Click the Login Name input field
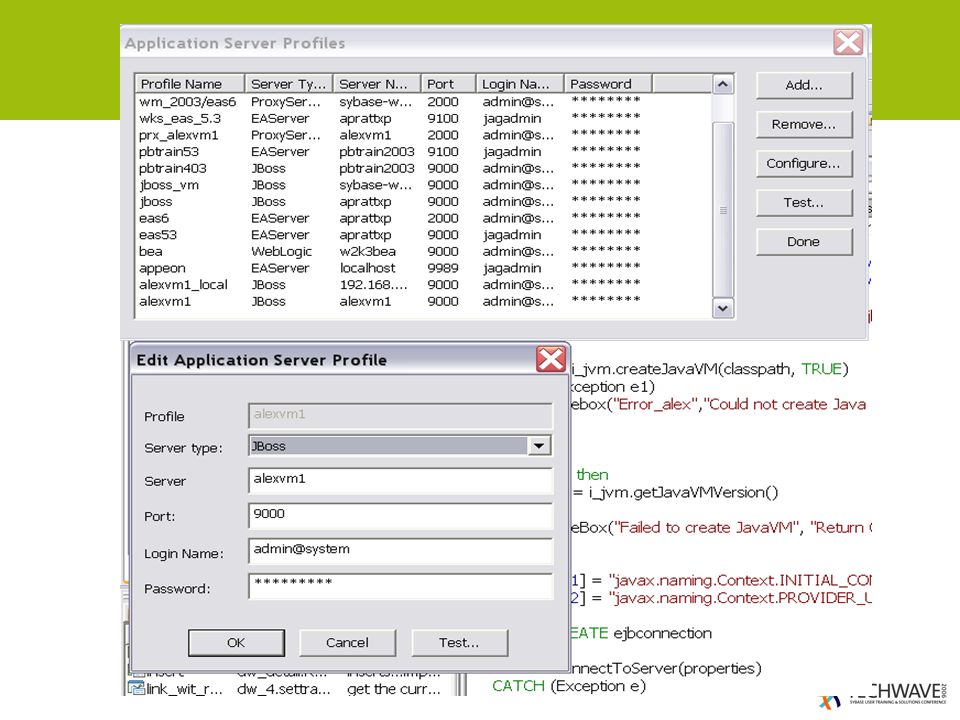Screen dimensions: 960x720 coord(400,550)
